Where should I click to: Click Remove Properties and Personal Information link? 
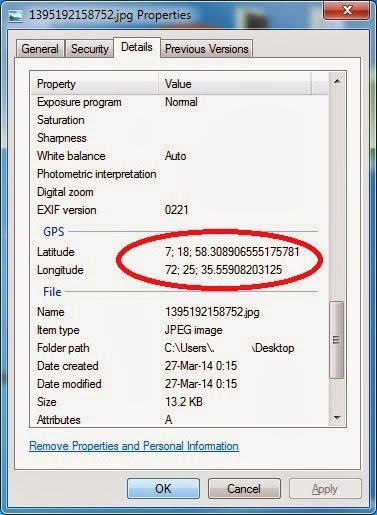(x=134, y=446)
